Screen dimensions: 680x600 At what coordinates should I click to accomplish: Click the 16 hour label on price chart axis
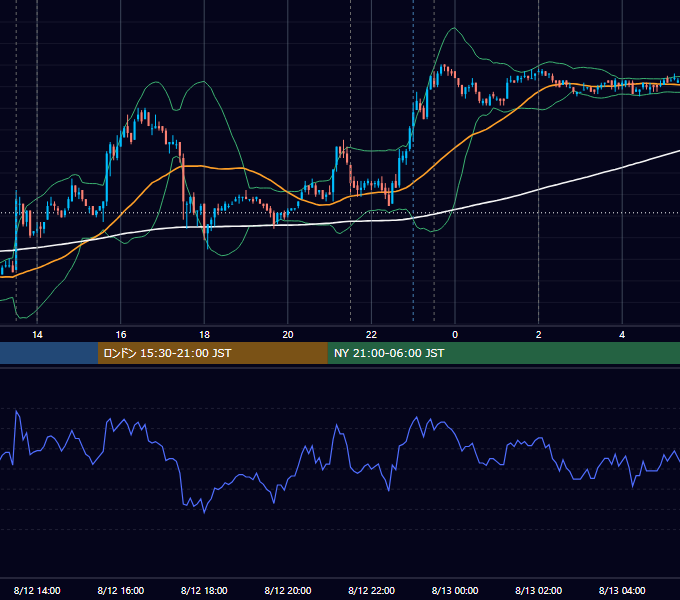click(121, 335)
